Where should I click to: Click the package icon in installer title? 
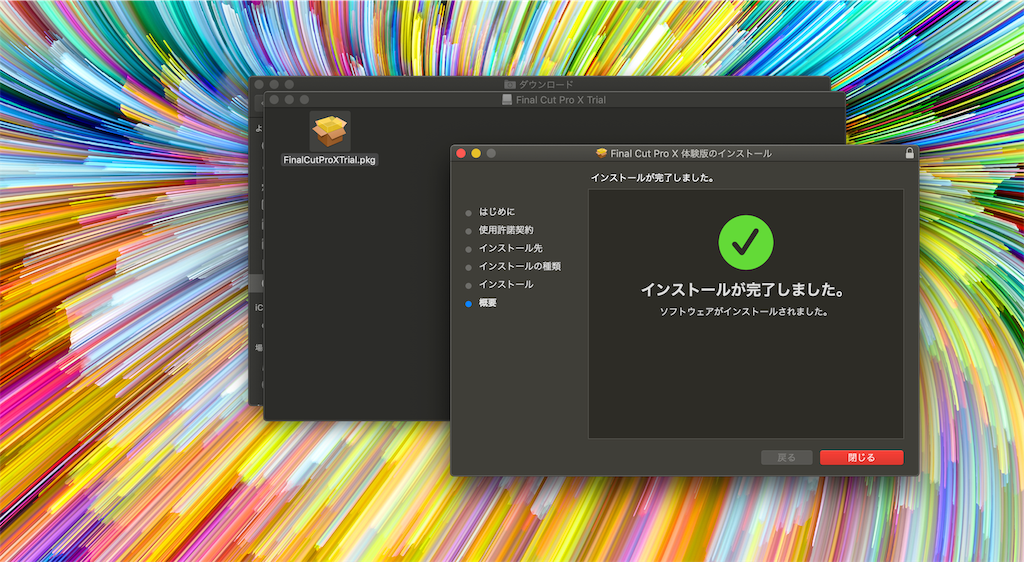(601, 153)
